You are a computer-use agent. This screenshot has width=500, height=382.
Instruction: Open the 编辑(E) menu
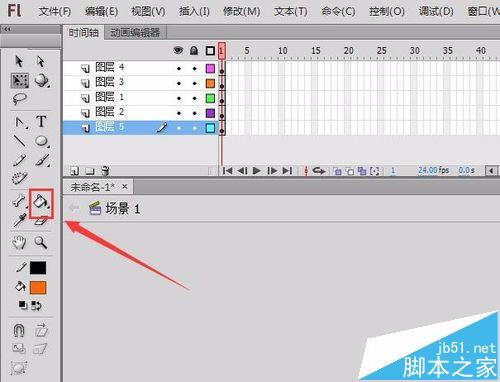tap(101, 12)
